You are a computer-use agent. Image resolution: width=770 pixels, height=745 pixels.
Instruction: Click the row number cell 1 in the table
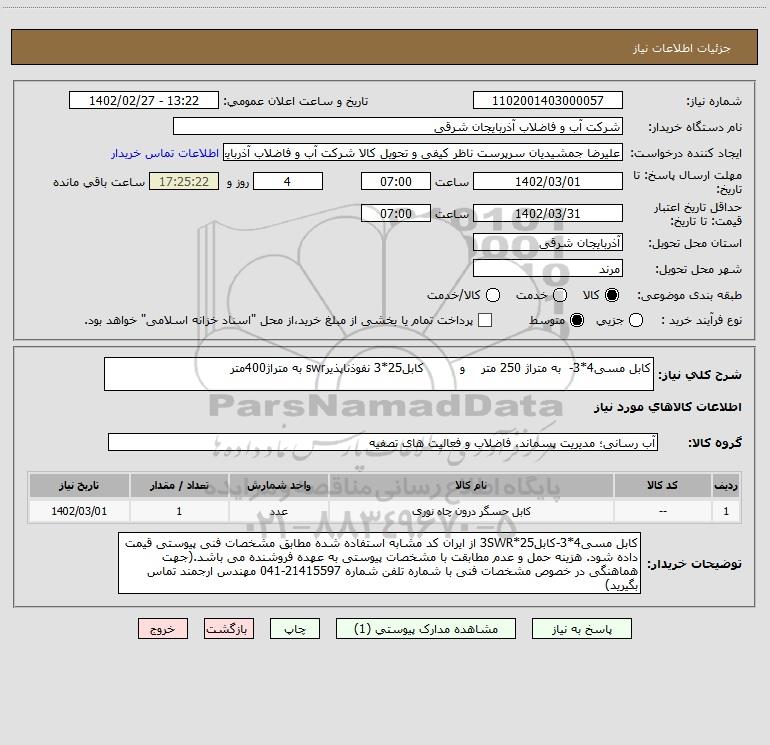[726, 511]
